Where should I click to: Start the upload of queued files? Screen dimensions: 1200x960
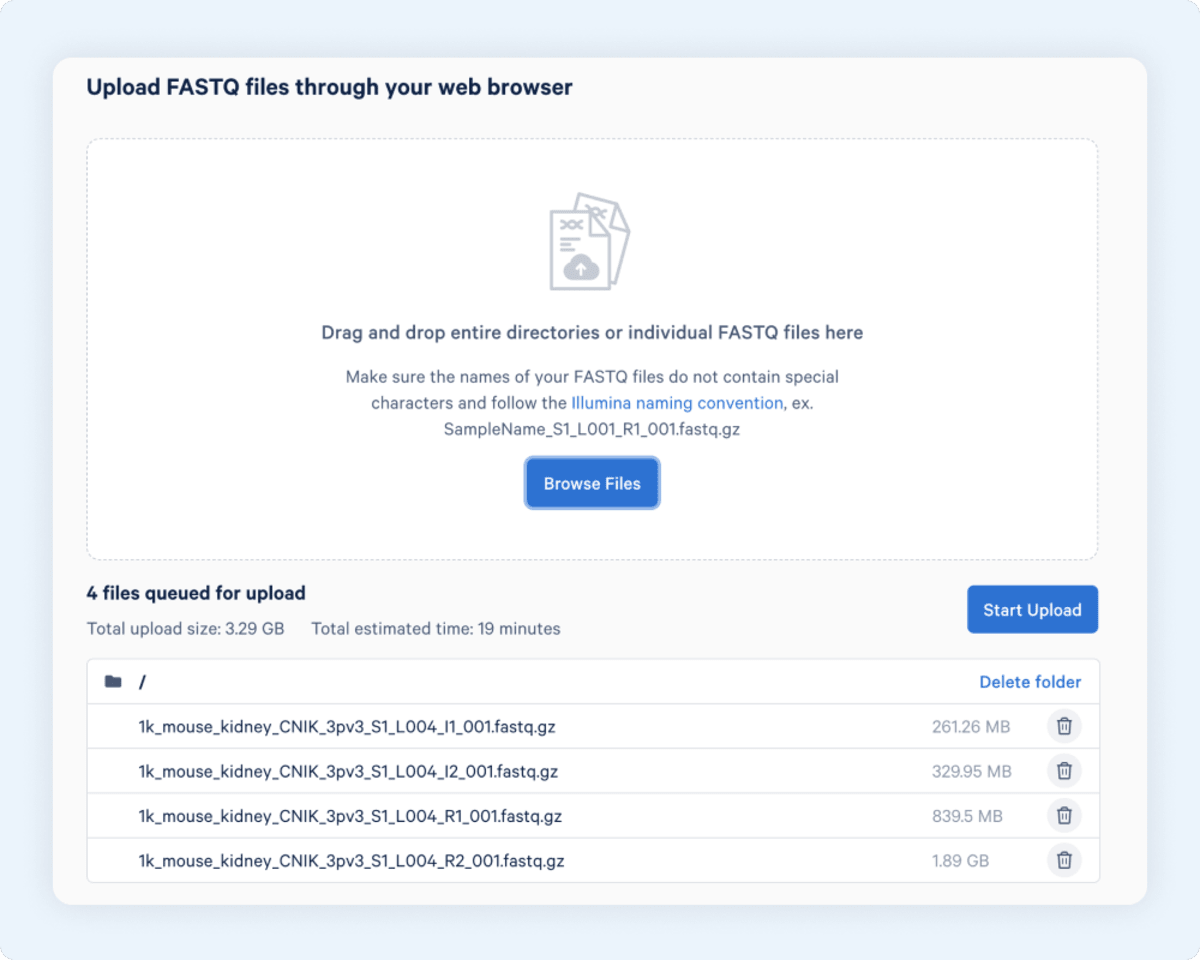click(1032, 610)
